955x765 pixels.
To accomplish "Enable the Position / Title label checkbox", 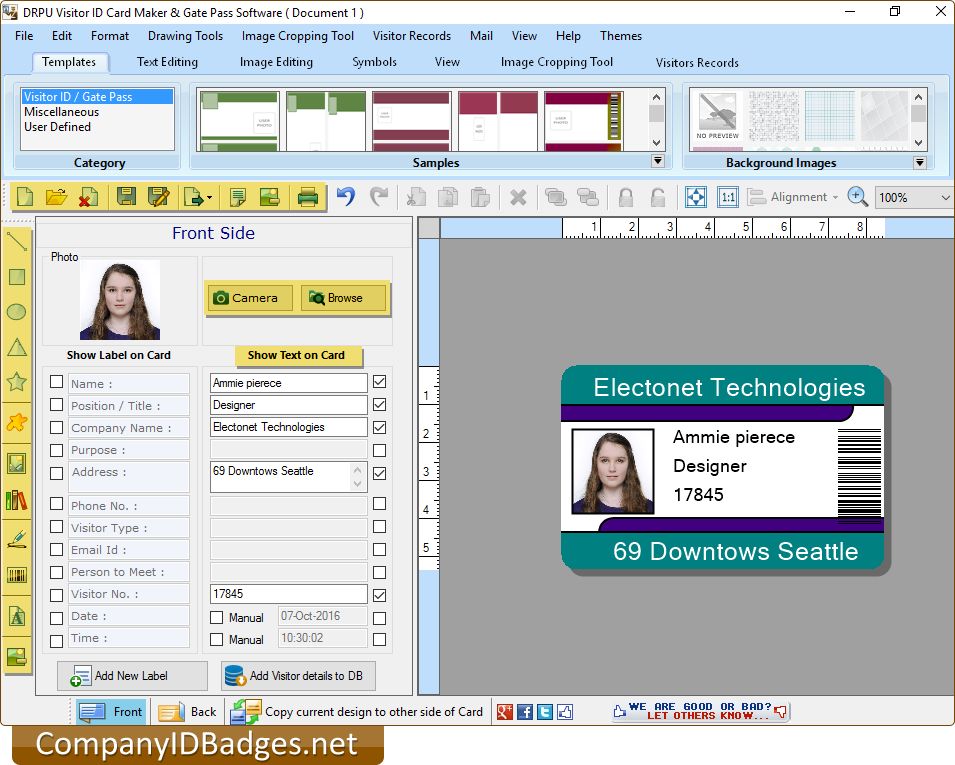I will click(57, 404).
